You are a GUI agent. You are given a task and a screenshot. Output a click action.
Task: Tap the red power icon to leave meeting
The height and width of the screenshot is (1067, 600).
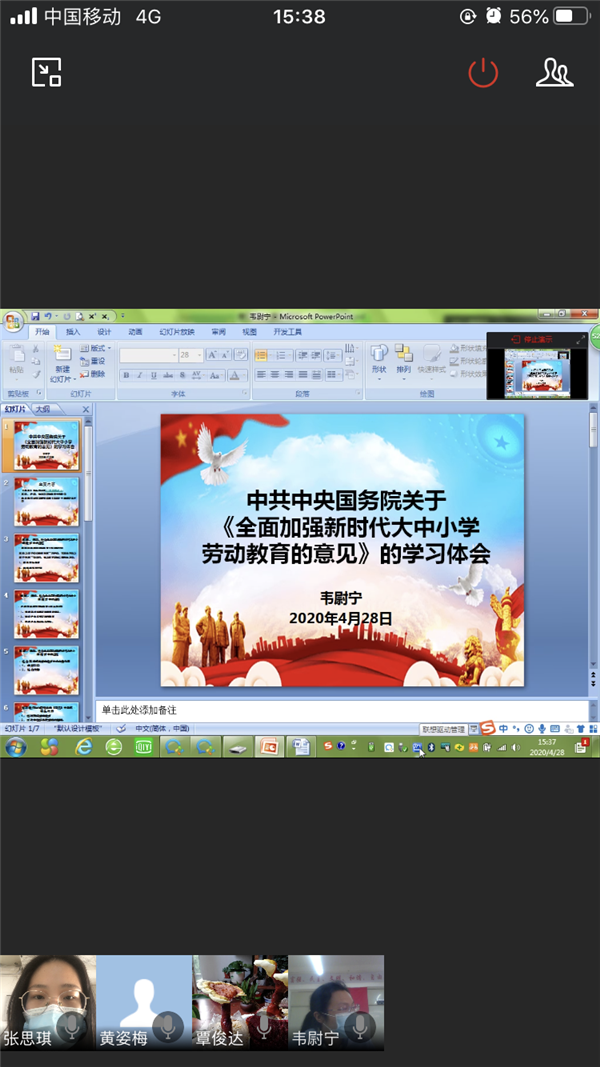point(483,72)
